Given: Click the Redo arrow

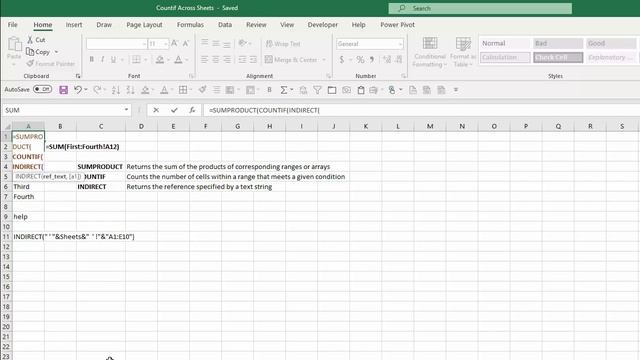Looking at the screenshot, I should [97, 89].
